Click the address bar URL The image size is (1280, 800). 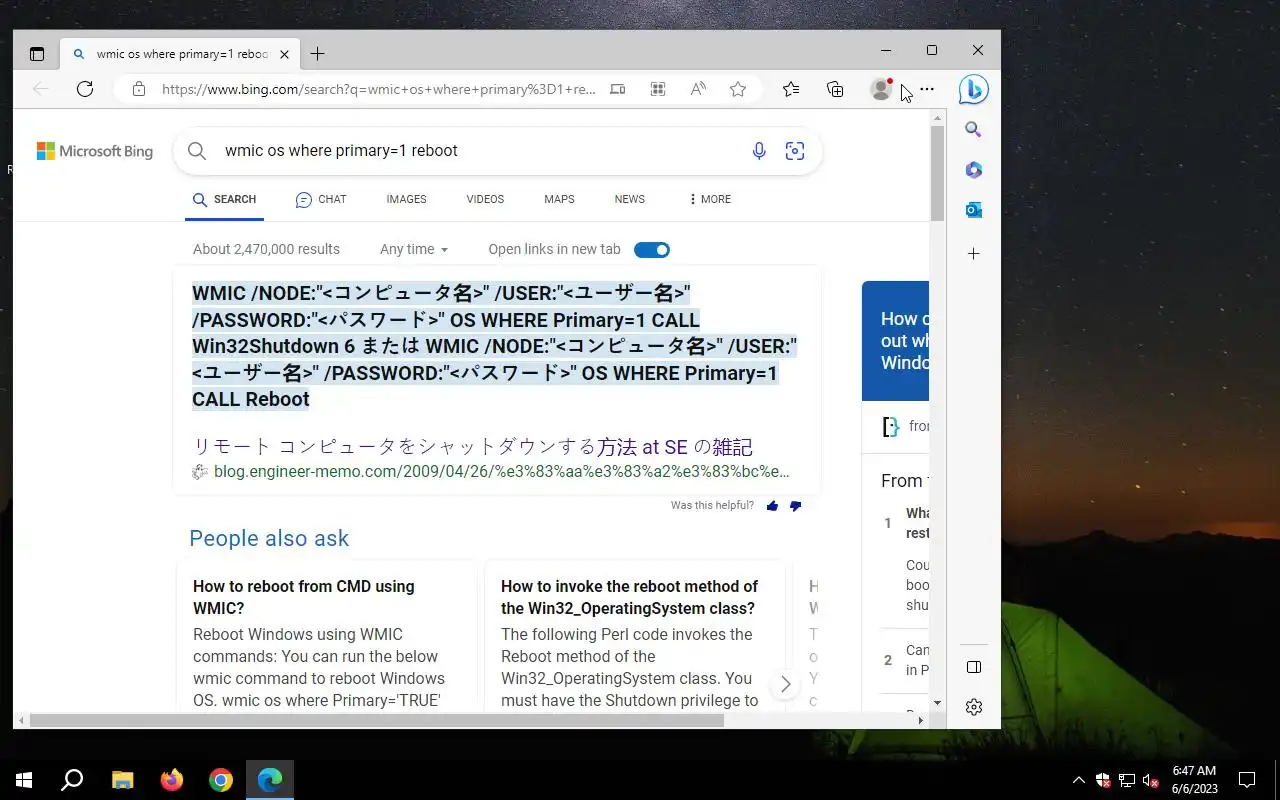click(x=379, y=89)
